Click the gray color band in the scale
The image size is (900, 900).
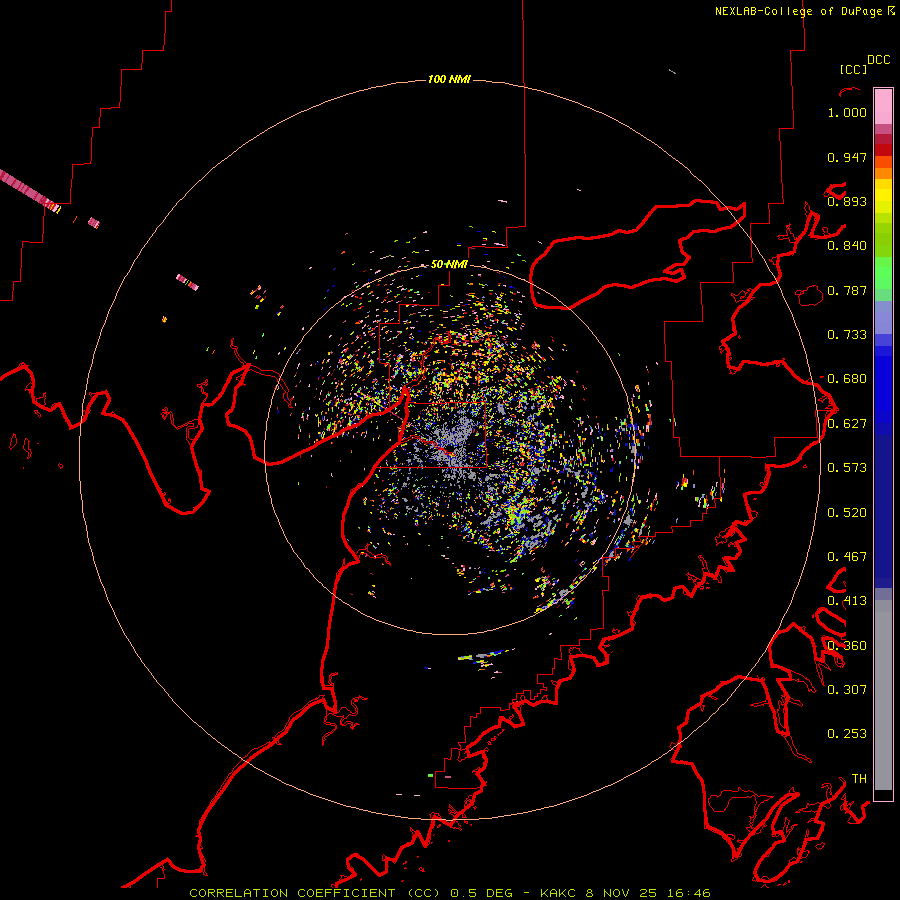tap(883, 695)
